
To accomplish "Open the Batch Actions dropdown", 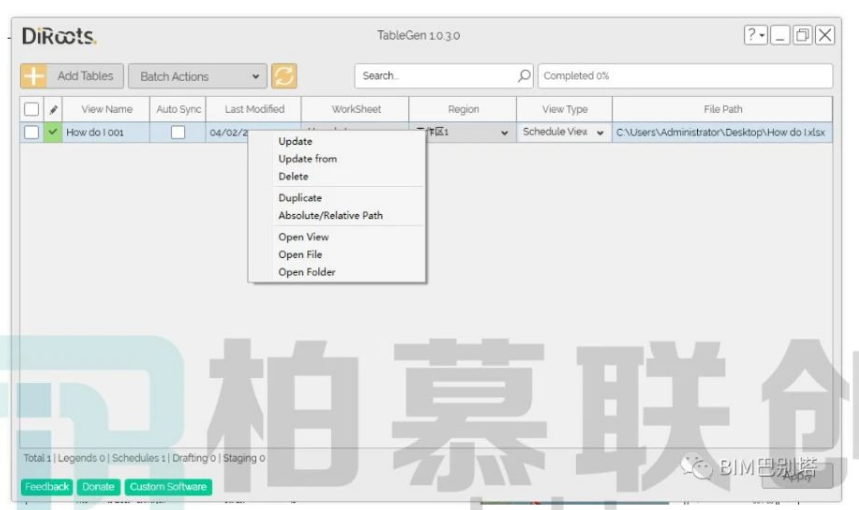I will (197, 76).
